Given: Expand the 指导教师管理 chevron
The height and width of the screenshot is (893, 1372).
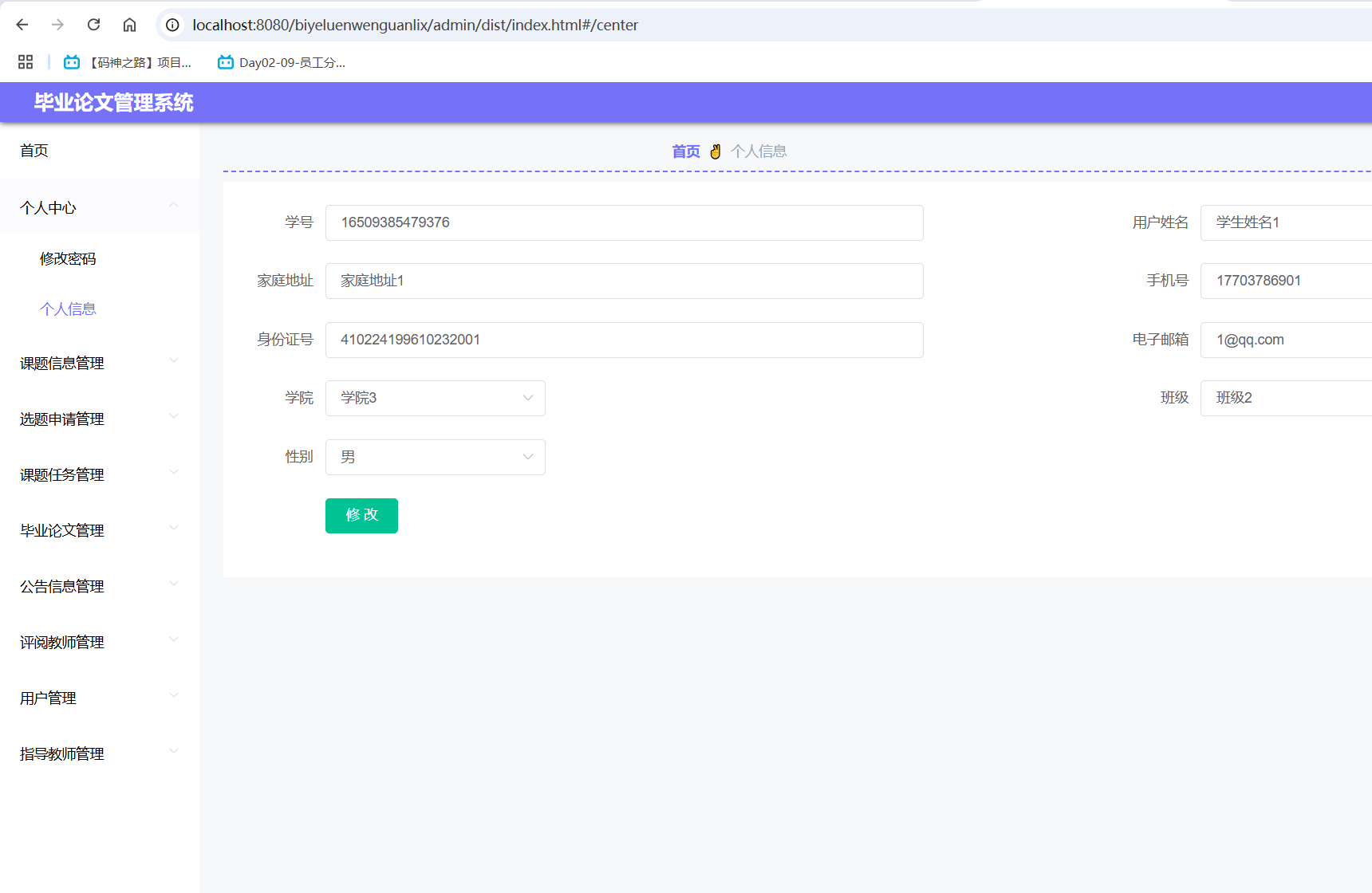Looking at the screenshot, I should tap(173, 752).
